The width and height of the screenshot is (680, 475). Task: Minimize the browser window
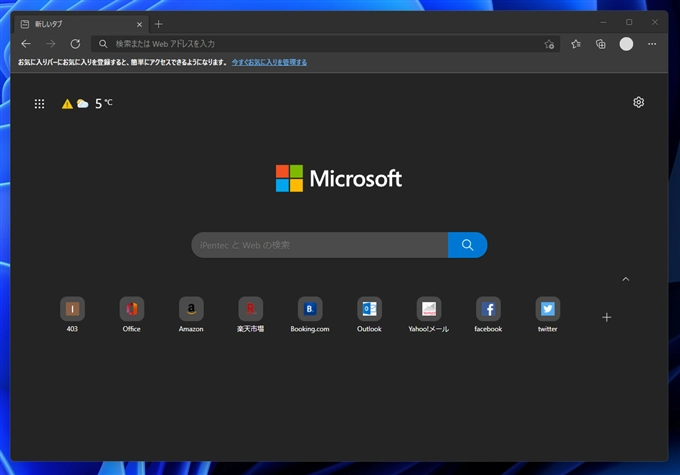pyautogui.click(x=603, y=22)
